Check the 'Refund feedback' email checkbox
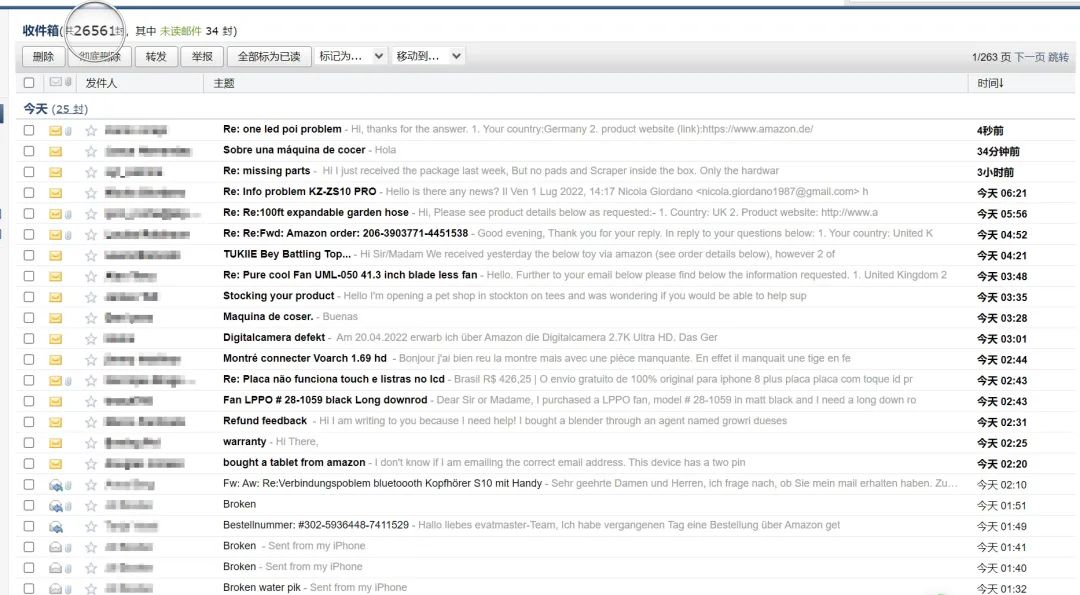 pos(28,421)
